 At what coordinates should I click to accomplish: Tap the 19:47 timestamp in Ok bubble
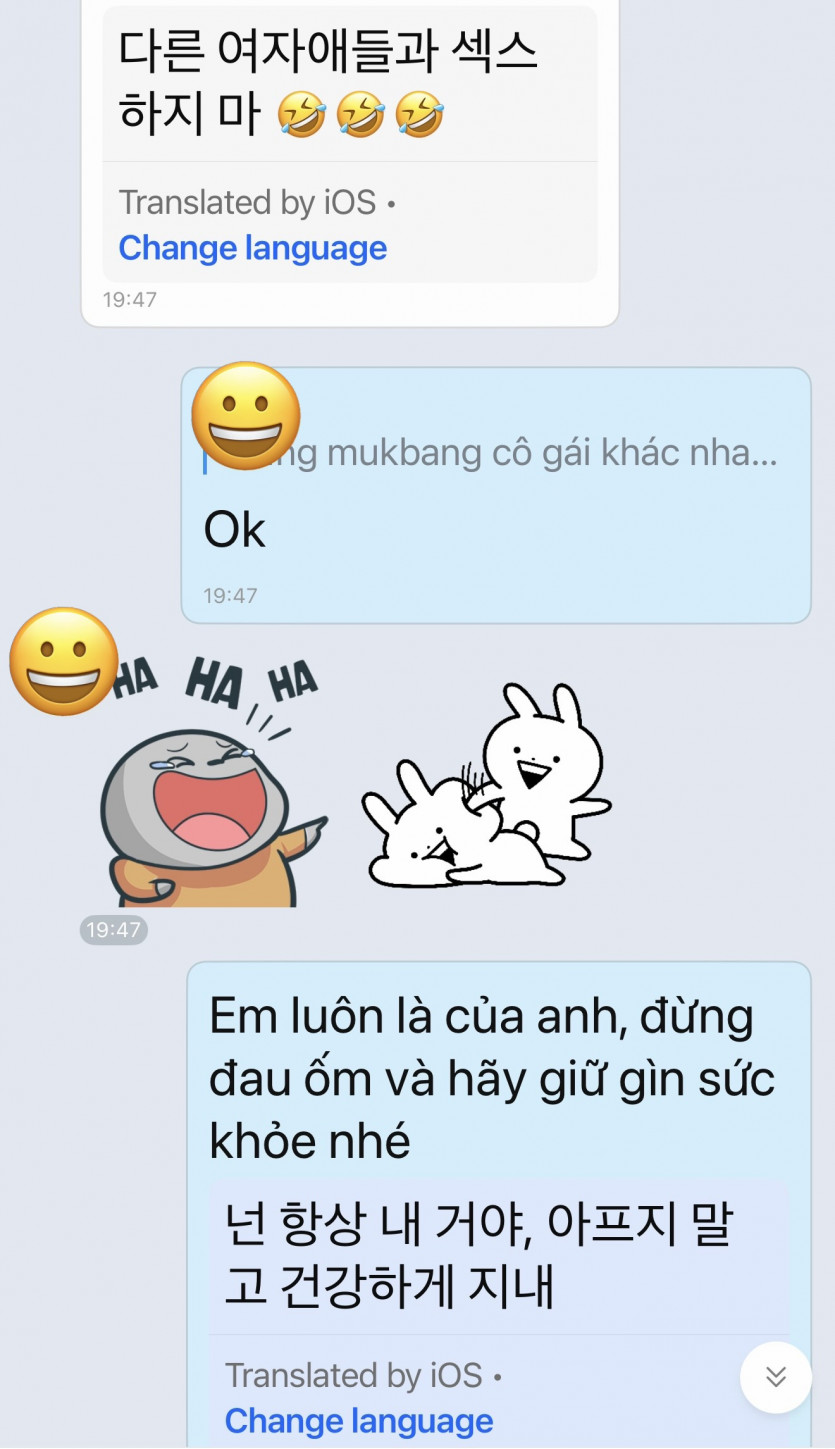pos(230,595)
